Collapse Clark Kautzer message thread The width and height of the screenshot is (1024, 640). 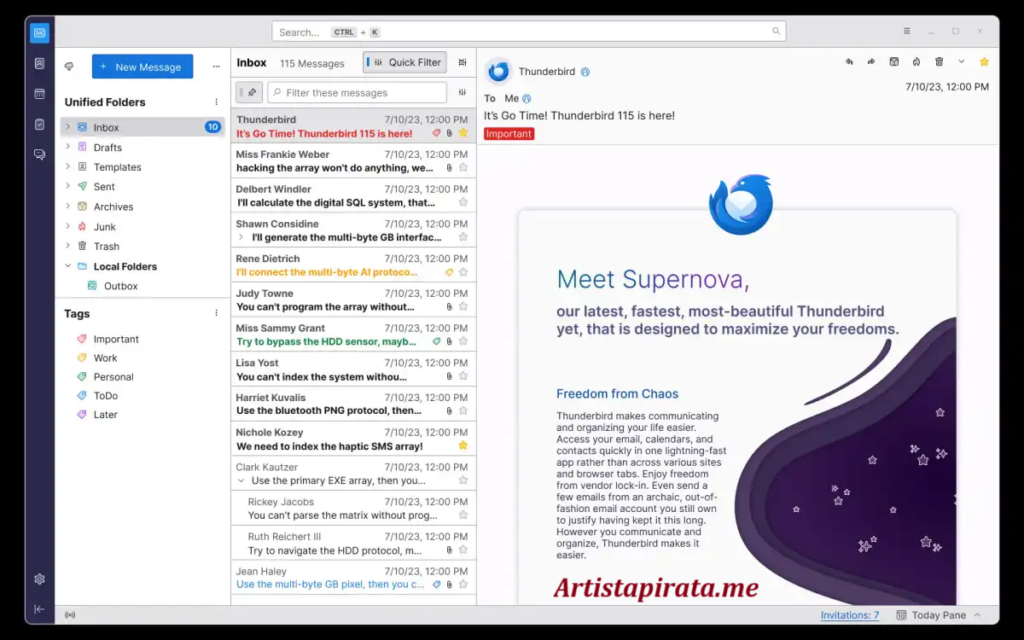[241, 481]
